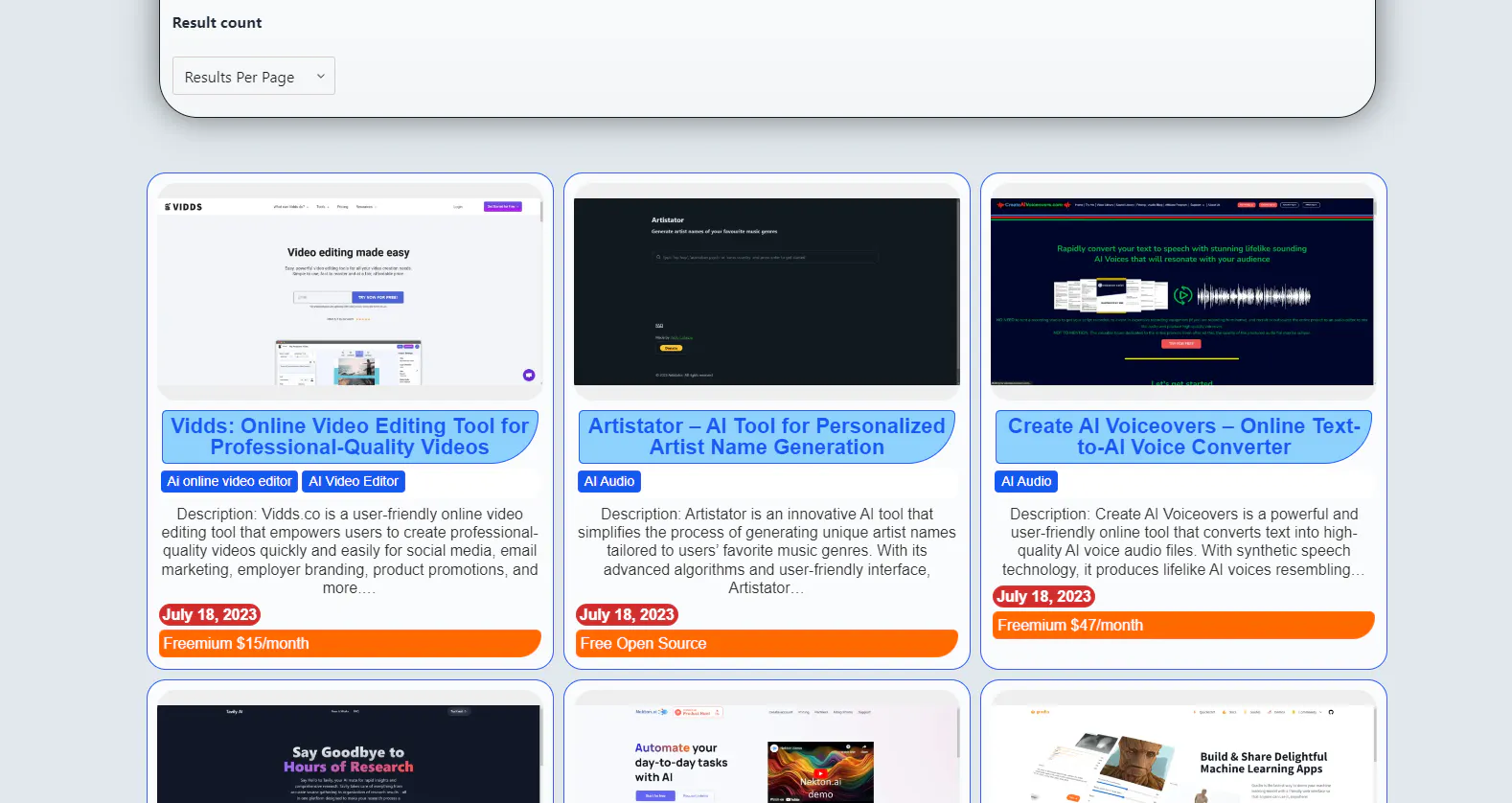Click the Create AI Voiceovers description text
The image size is (1512, 803).
[x=1183, y=541]
